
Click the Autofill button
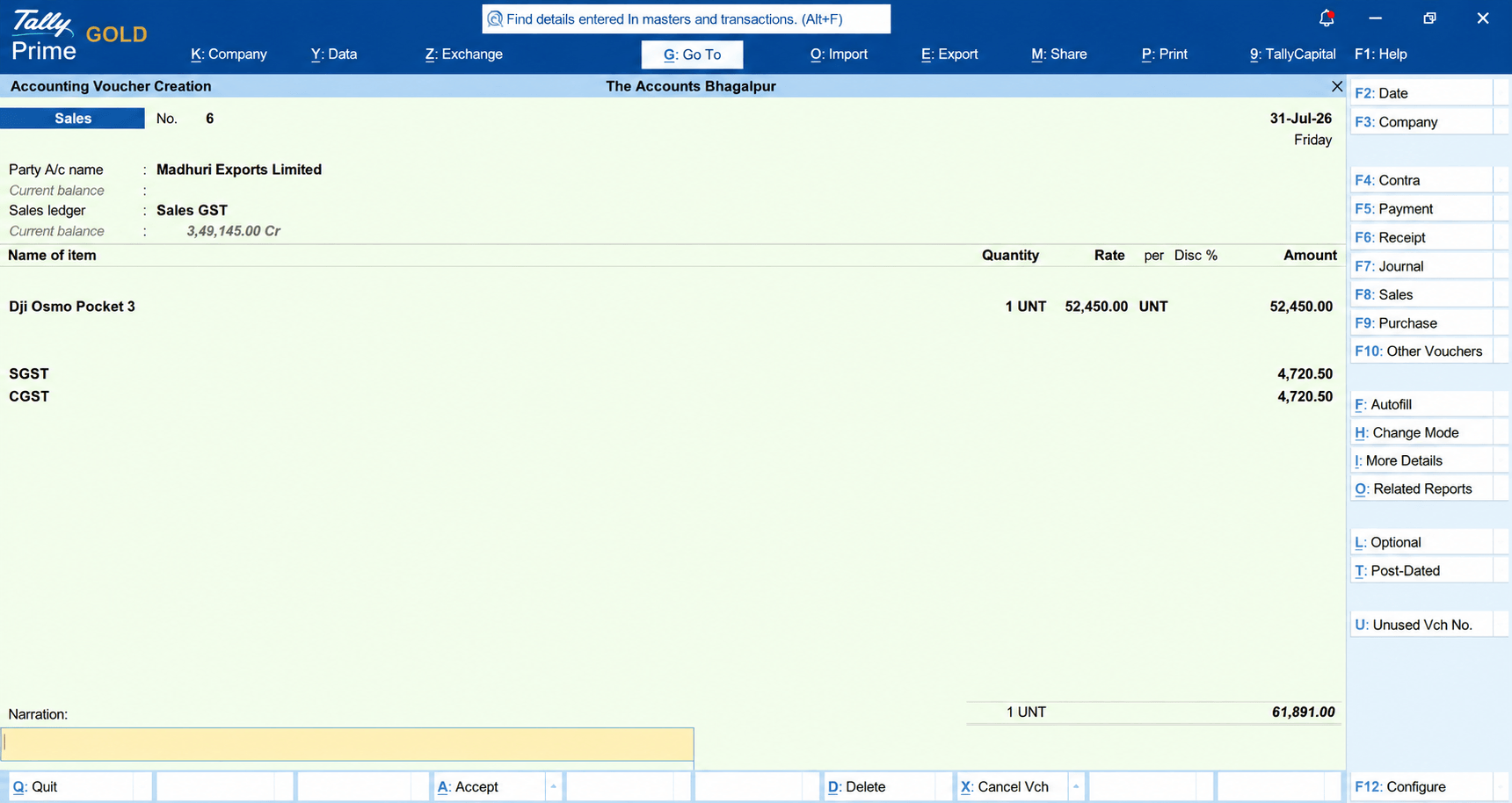(x=1421, y=404)
